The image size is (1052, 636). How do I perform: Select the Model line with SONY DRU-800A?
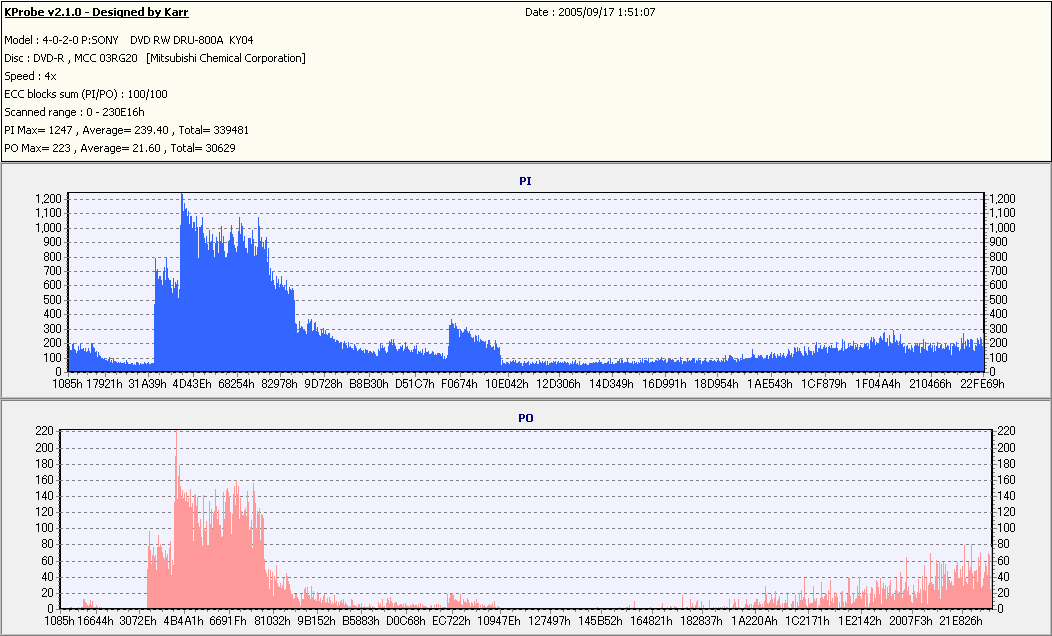[129, 40]
